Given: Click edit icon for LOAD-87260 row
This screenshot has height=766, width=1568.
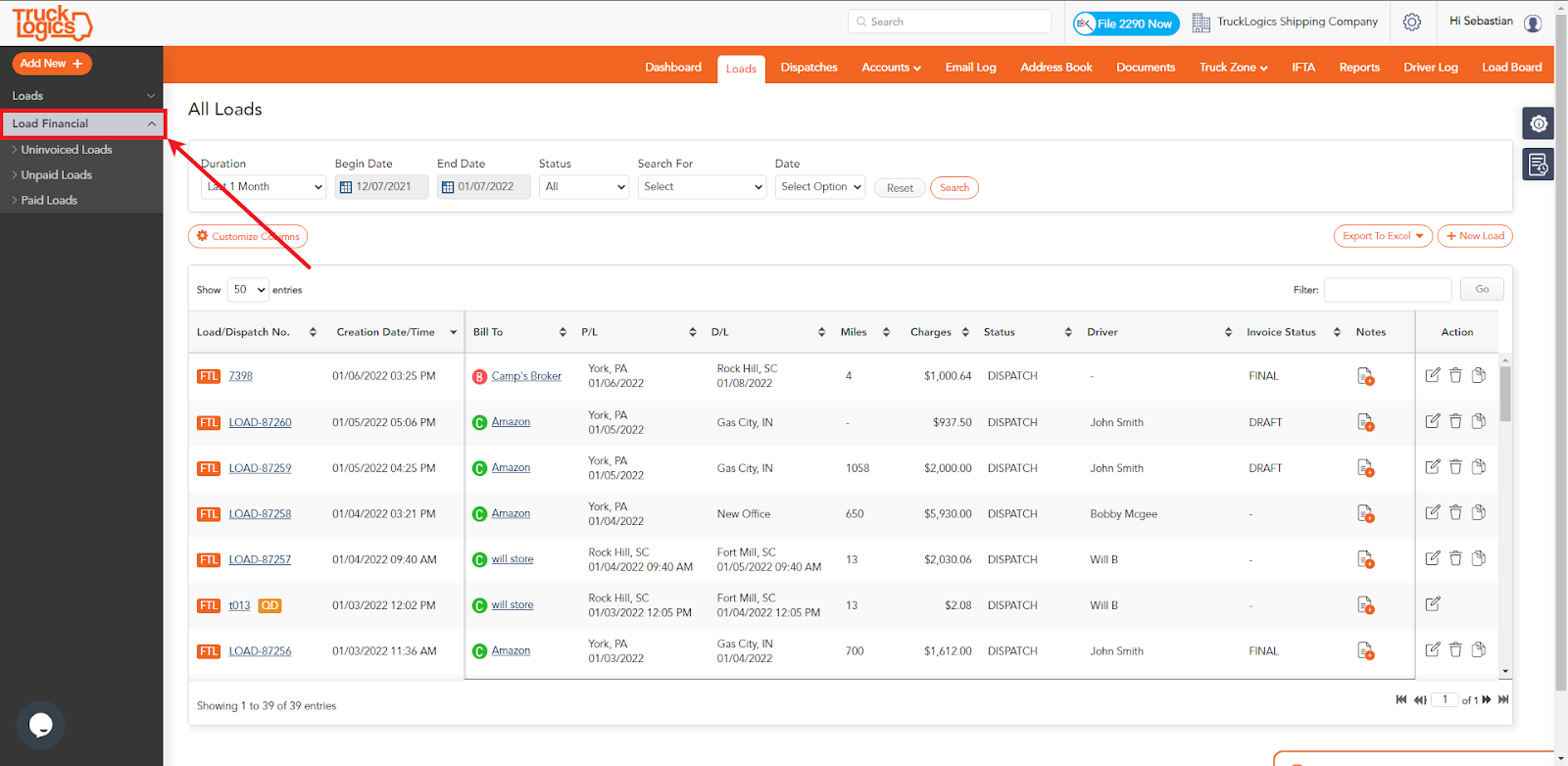Looking at the screenshot, I should coord(1433,421).
